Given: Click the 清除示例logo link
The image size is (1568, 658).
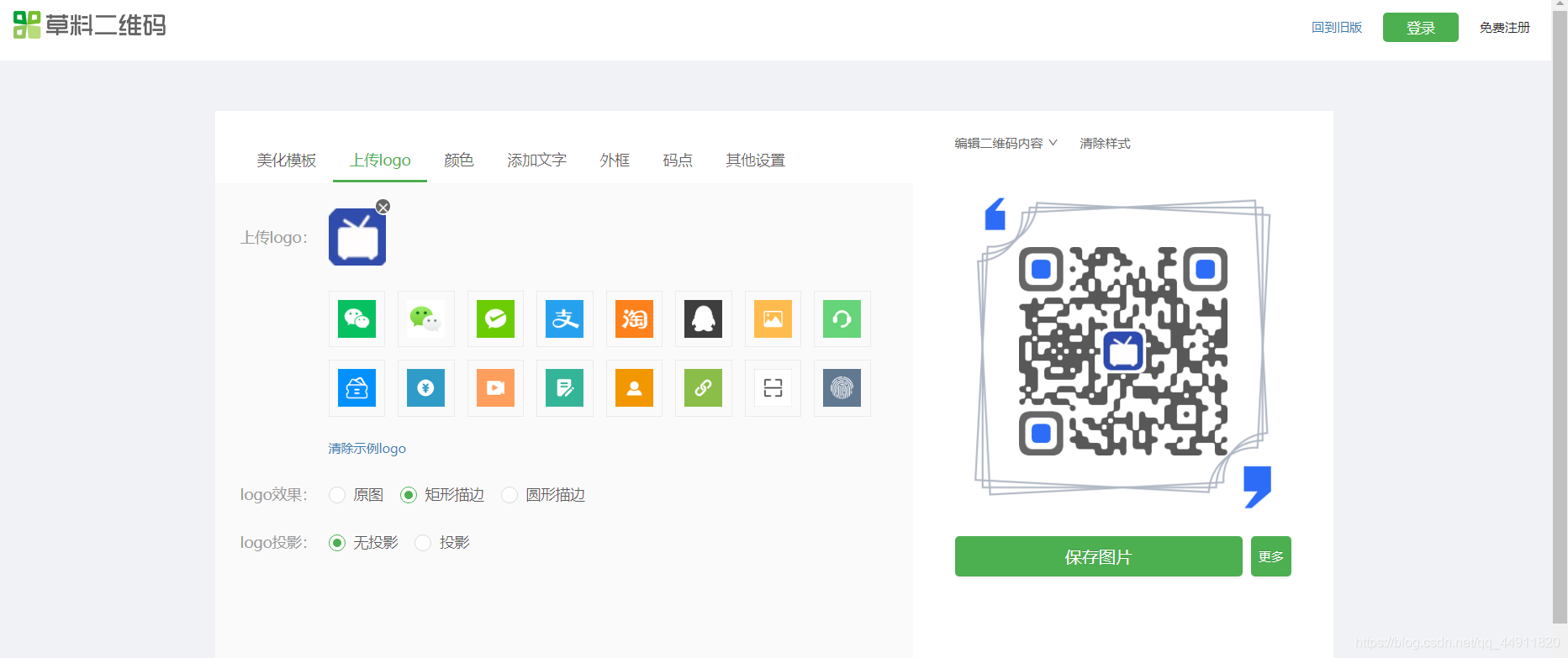Looking at the screenshot, I should click(367, 449).
